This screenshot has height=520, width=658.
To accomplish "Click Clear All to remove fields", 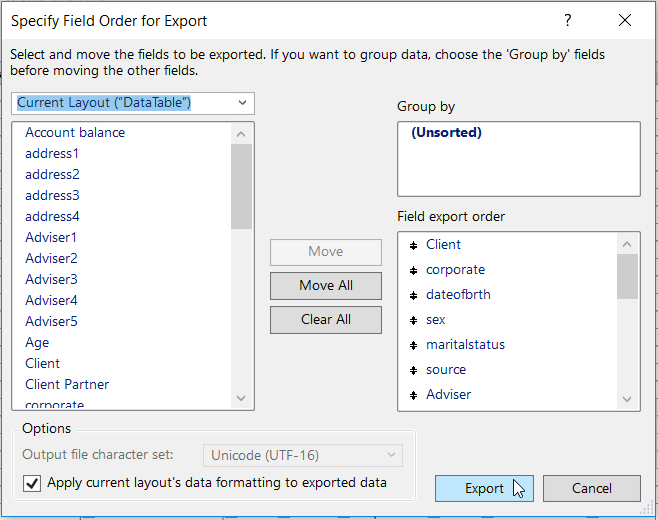I will 326,319.
